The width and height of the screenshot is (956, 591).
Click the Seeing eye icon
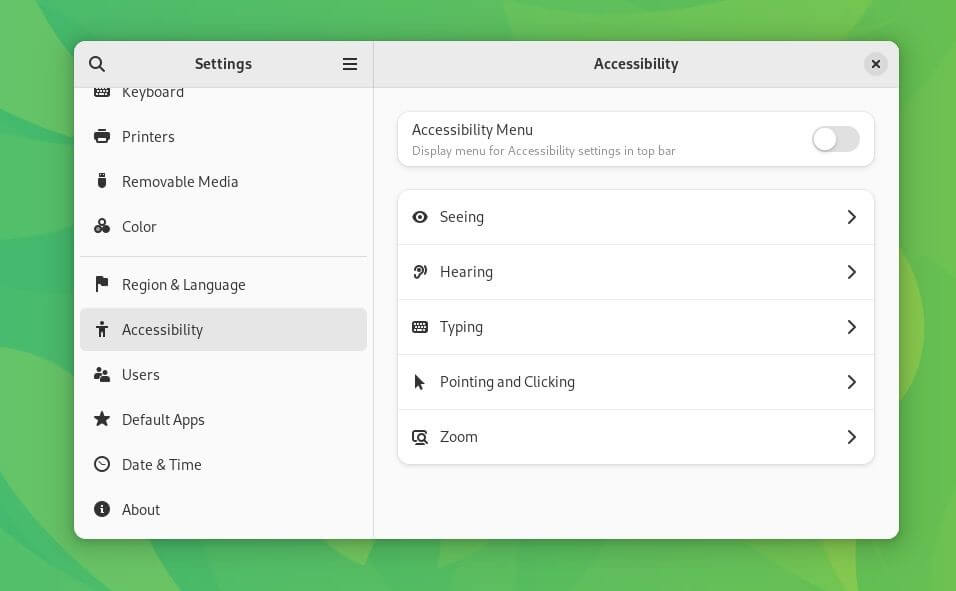[420, 216]
